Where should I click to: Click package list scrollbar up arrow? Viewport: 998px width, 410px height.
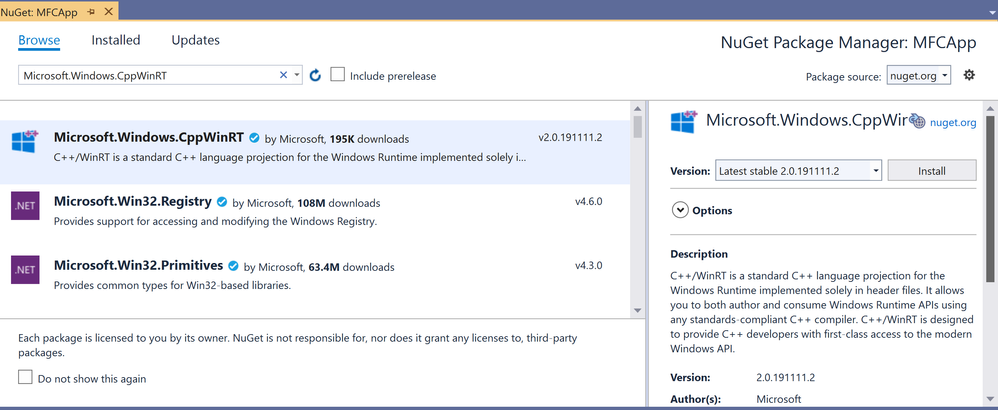(x=638, y=107)
